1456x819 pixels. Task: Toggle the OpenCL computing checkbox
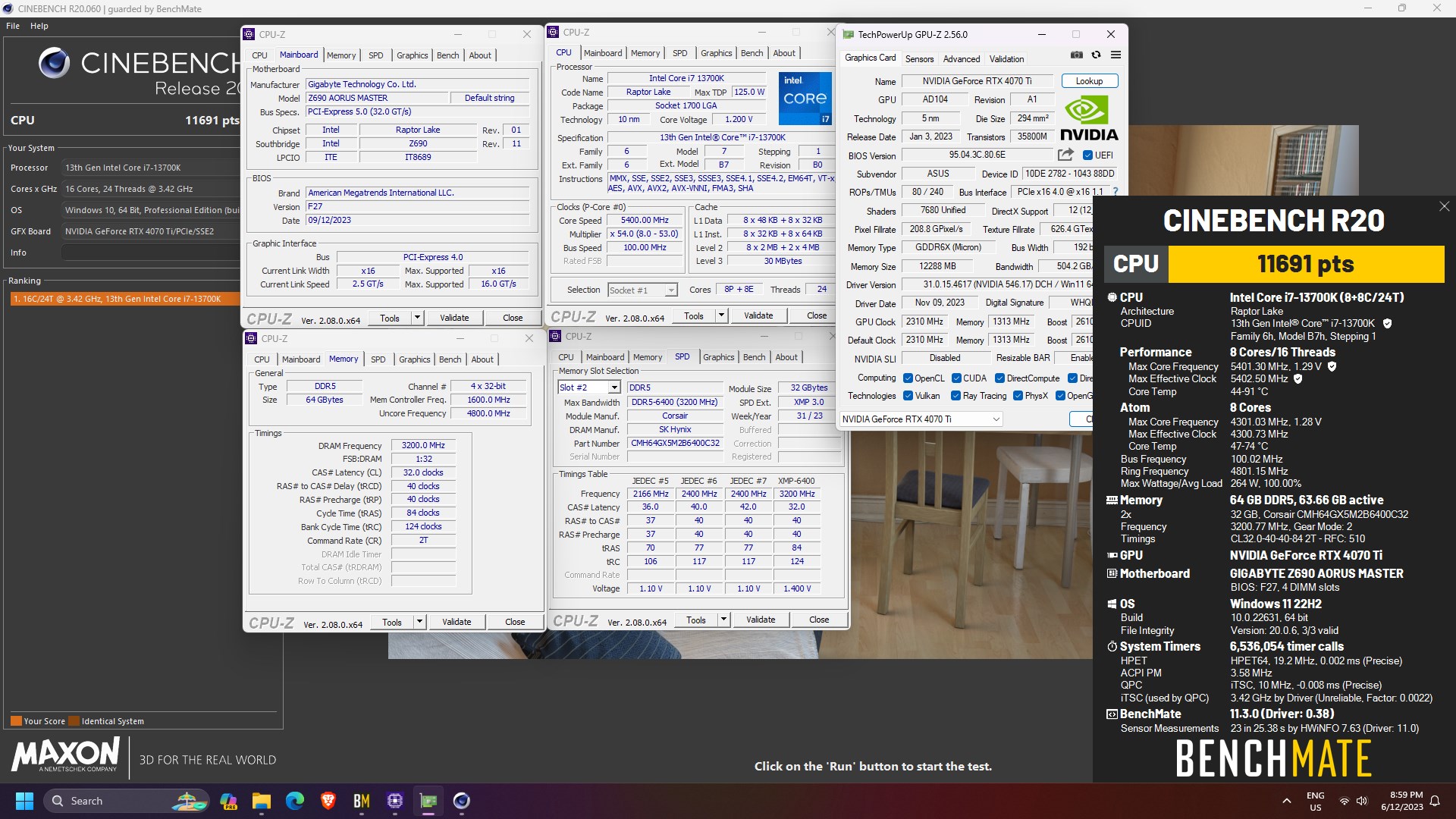point(908,378)
